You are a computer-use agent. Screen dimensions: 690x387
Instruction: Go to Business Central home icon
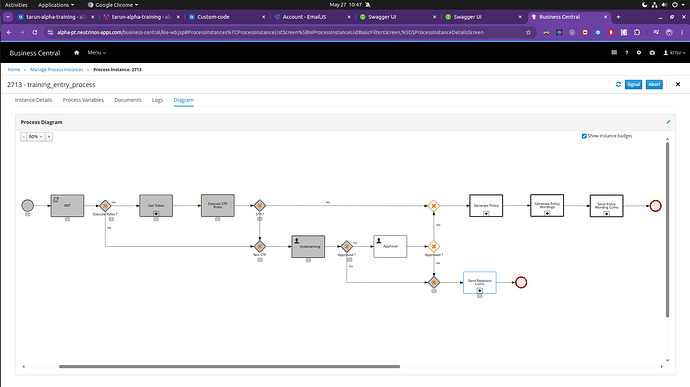click(77, 53)
